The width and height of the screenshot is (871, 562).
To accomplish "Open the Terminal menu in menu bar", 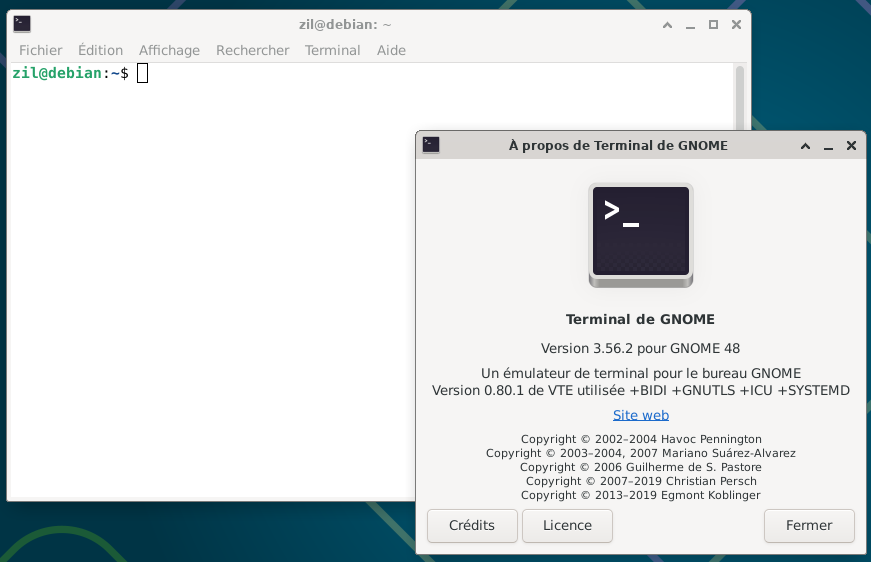I will click(x=333, y=51).
